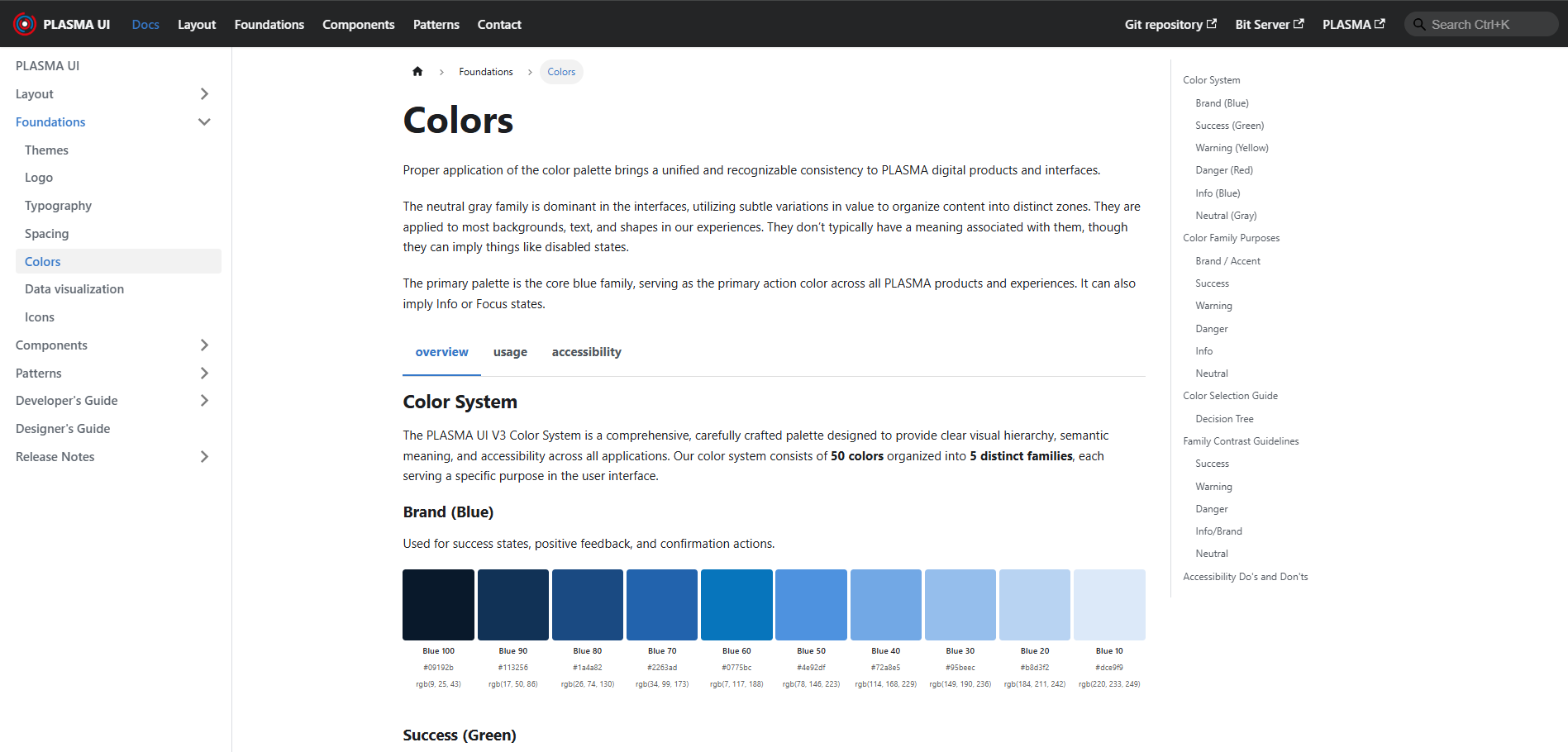Select the Blue 80 color swatch
The width and height of the screenshot is (1568, 752).
[x=588, y=605]
